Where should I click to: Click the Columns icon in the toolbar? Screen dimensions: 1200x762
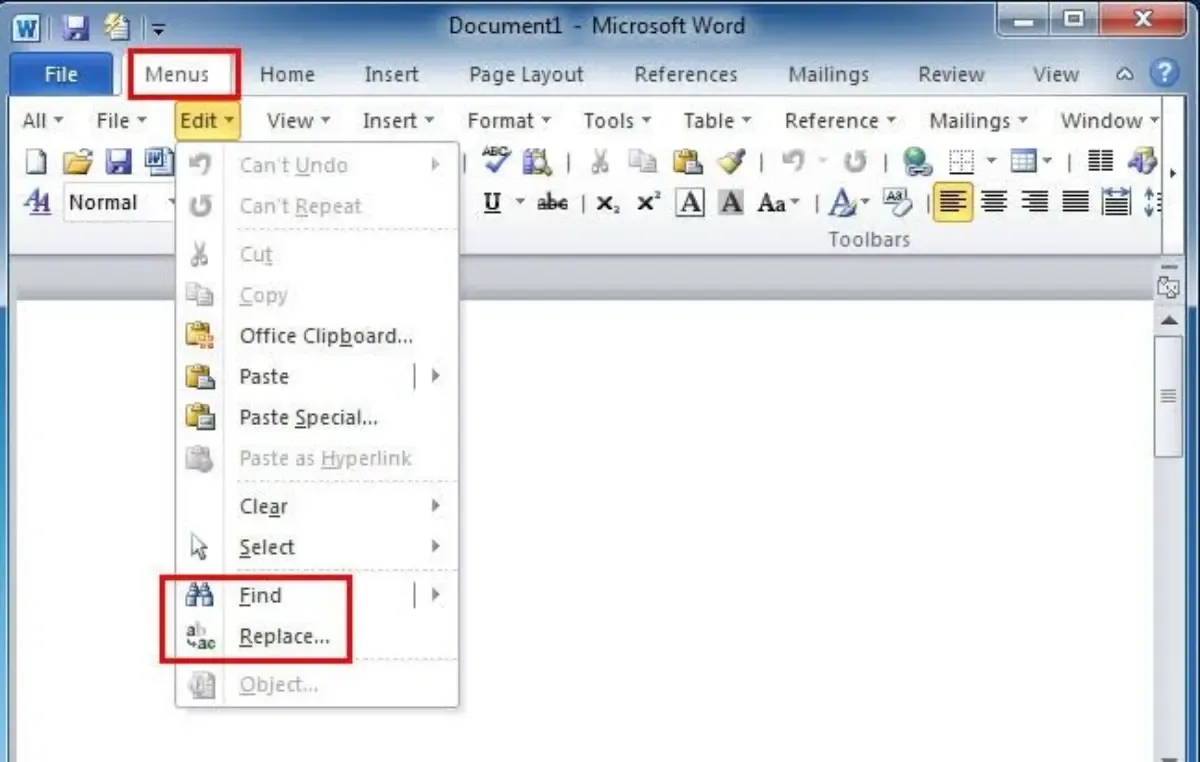click(1100, 161)
